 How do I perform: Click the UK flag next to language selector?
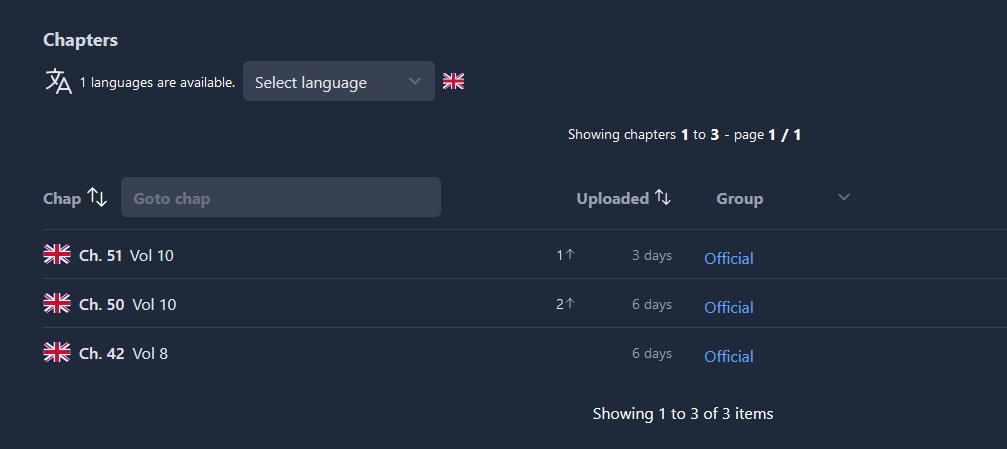pyautogui.click(x=453, y=82)
